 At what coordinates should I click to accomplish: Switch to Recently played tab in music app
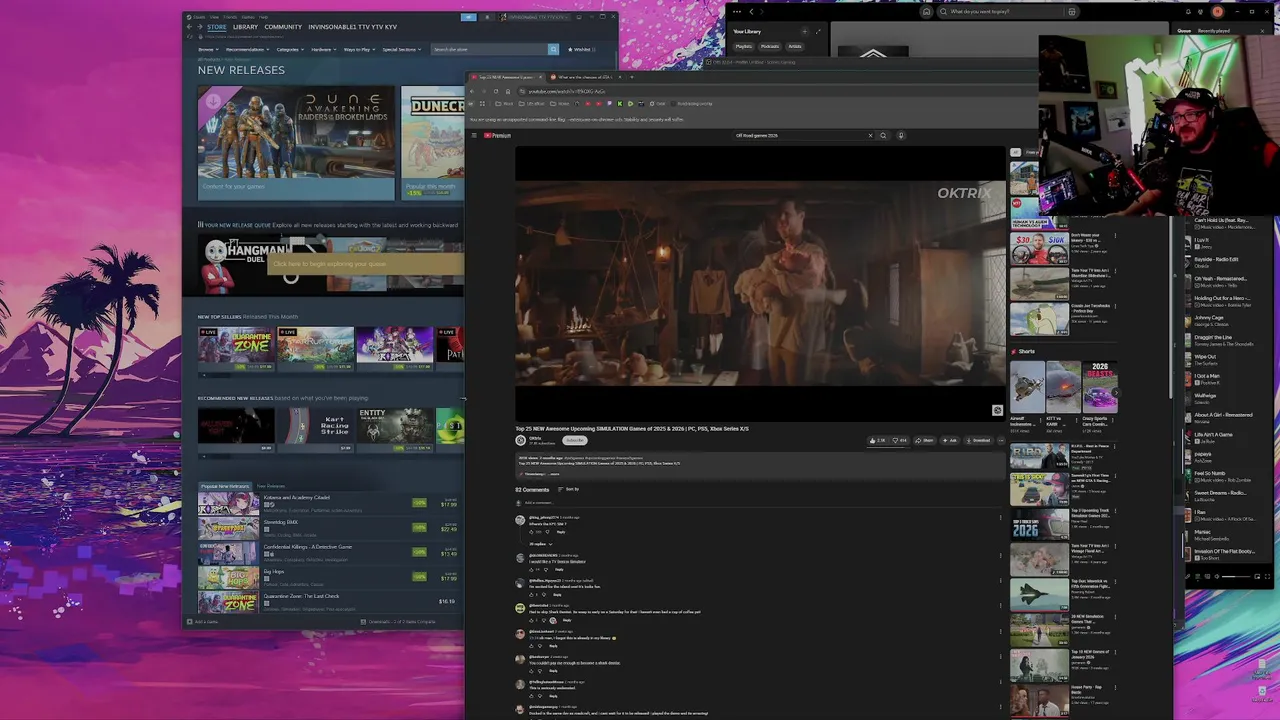click(1214, 31)
